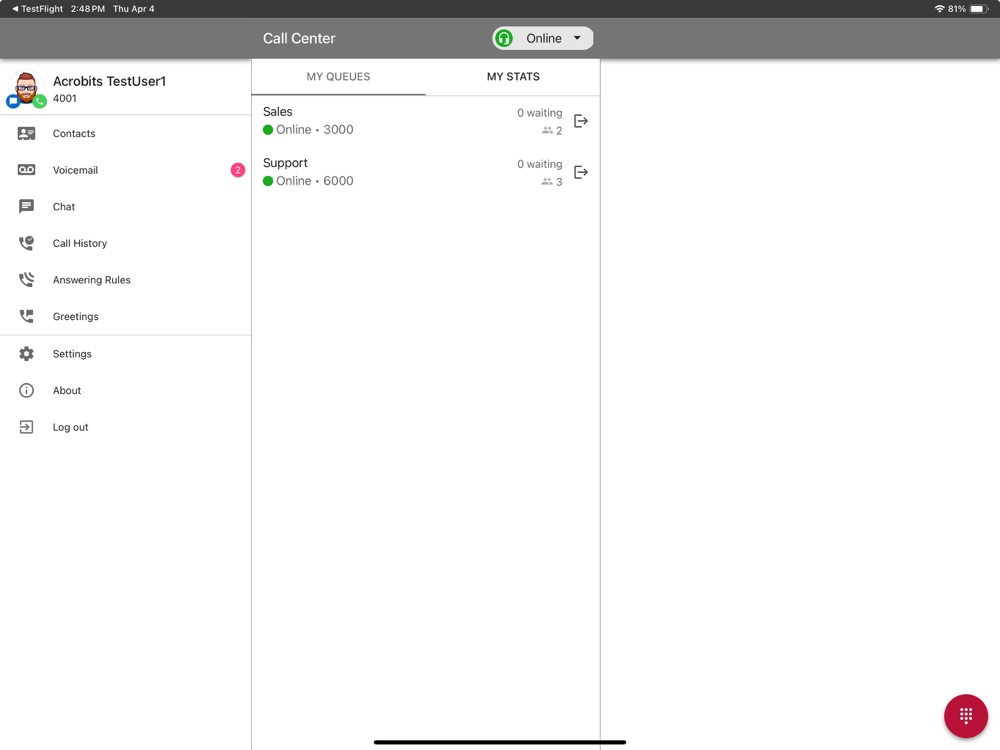
Task: Click the iPad home indicator bar
Action: coord(499,742)
